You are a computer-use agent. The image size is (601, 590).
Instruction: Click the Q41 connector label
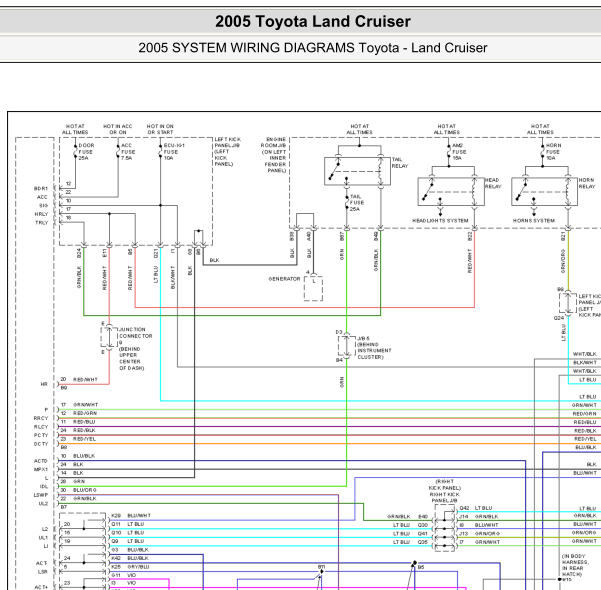point(423,534)
